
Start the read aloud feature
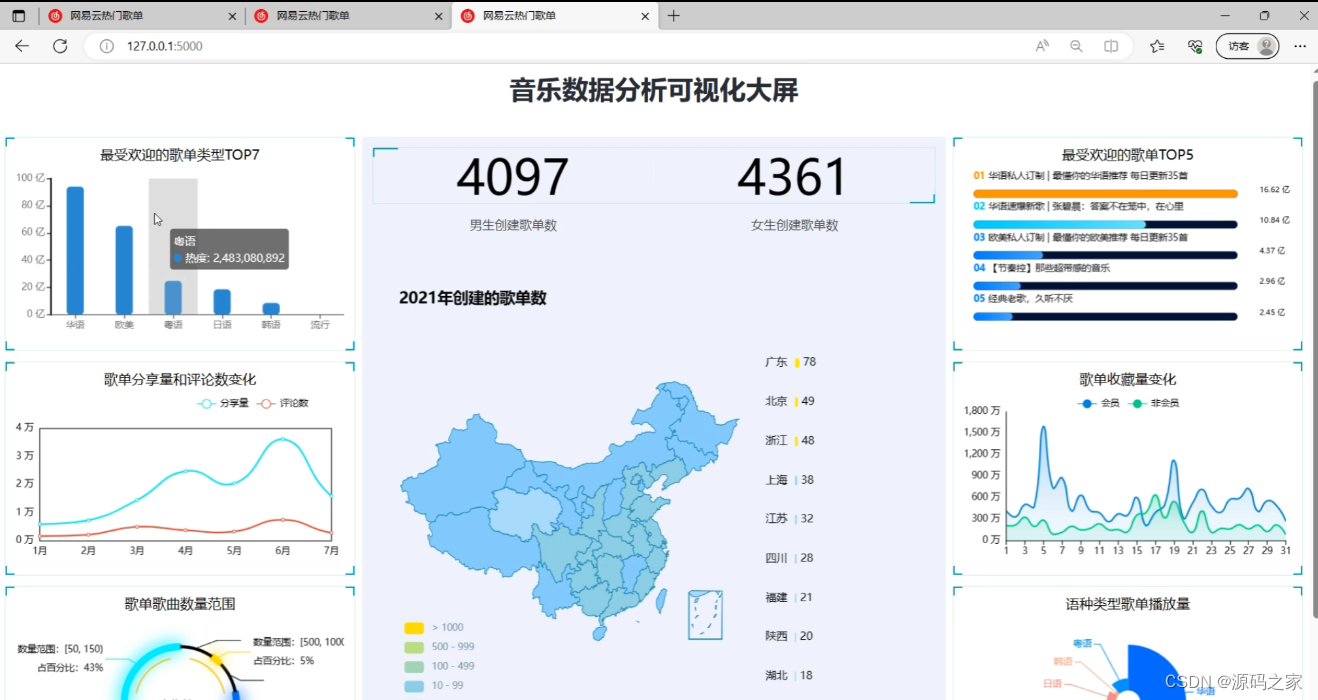(1042, 46)
